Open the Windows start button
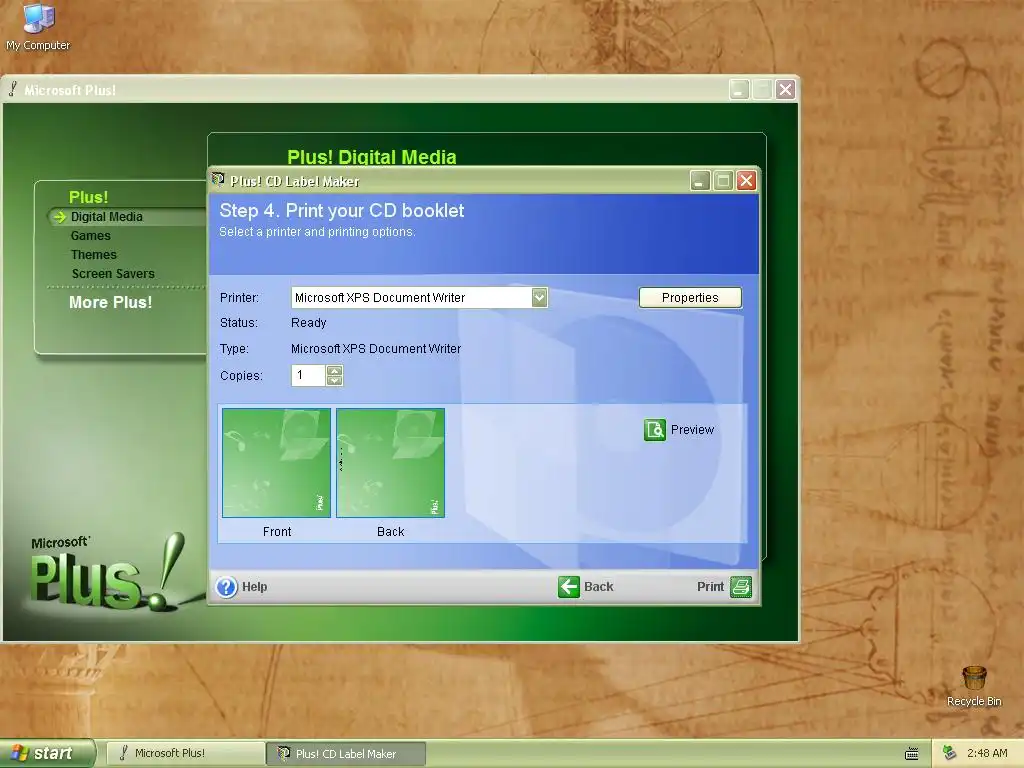 (47, 753)
